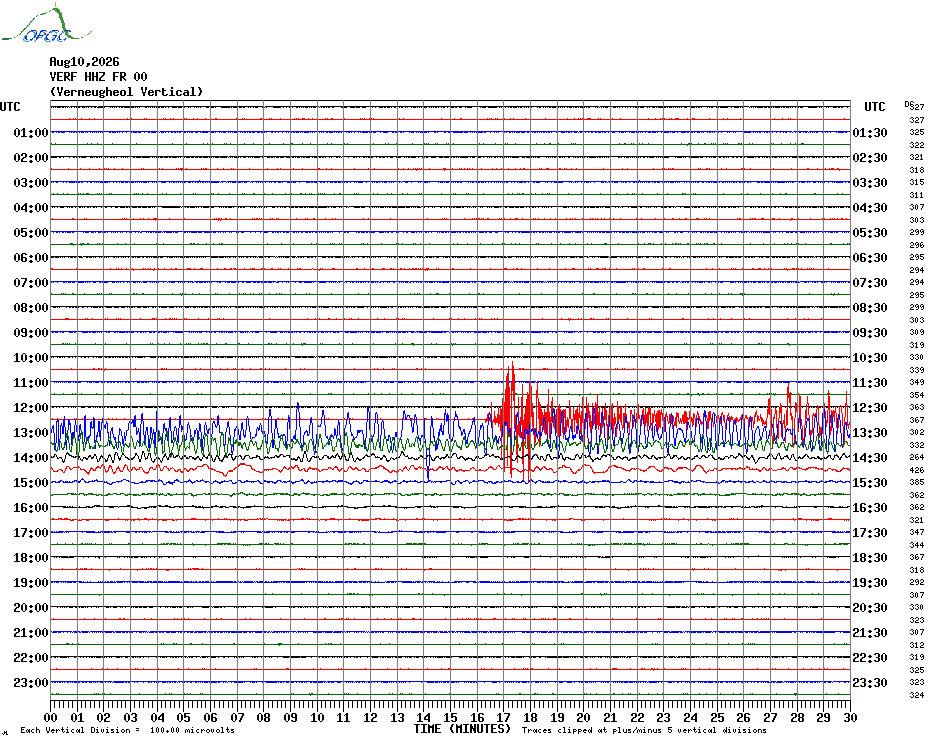Click the 10:30 half-hour label
Screen dimensions: 930x744
pos(870,358)
